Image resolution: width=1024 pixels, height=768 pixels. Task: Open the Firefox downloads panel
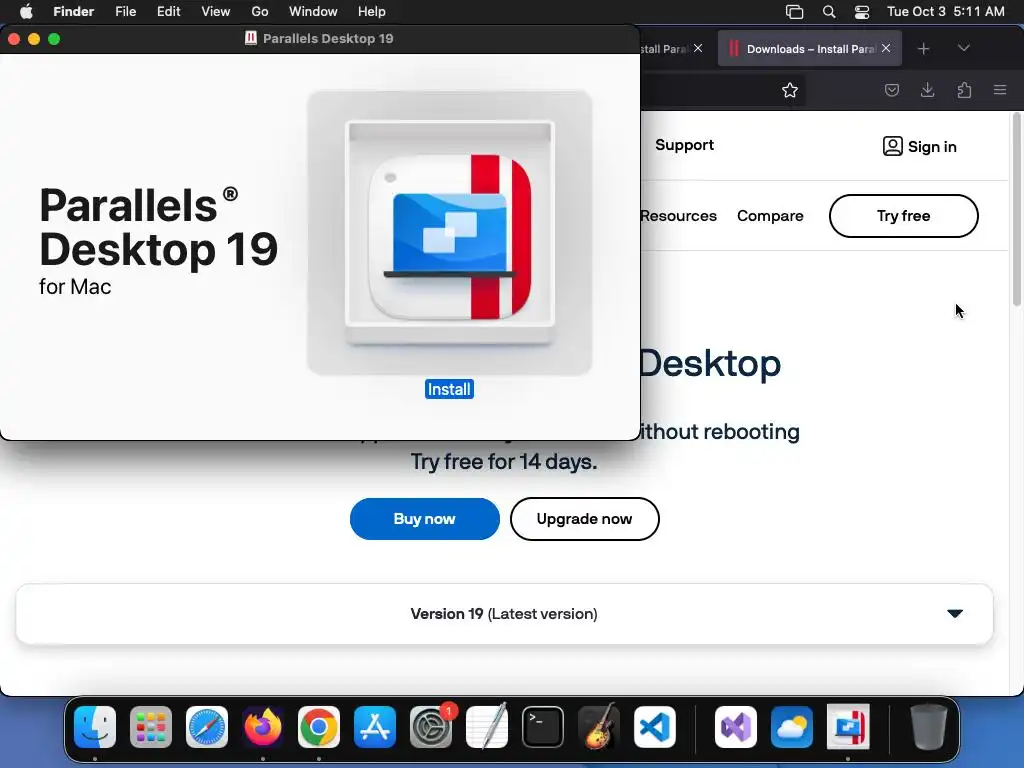[x=927, y=90]
